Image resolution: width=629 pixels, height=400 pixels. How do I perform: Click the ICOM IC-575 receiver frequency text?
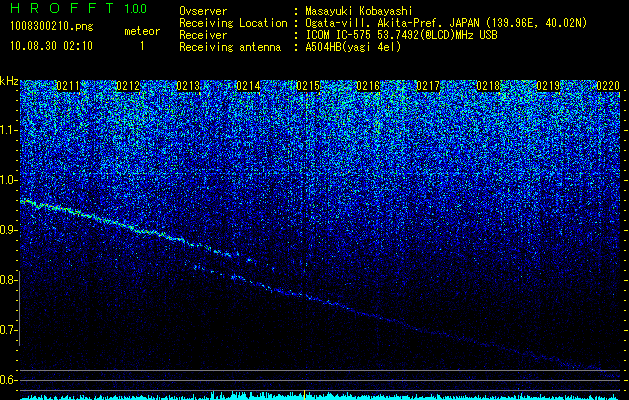click(402, 35)
